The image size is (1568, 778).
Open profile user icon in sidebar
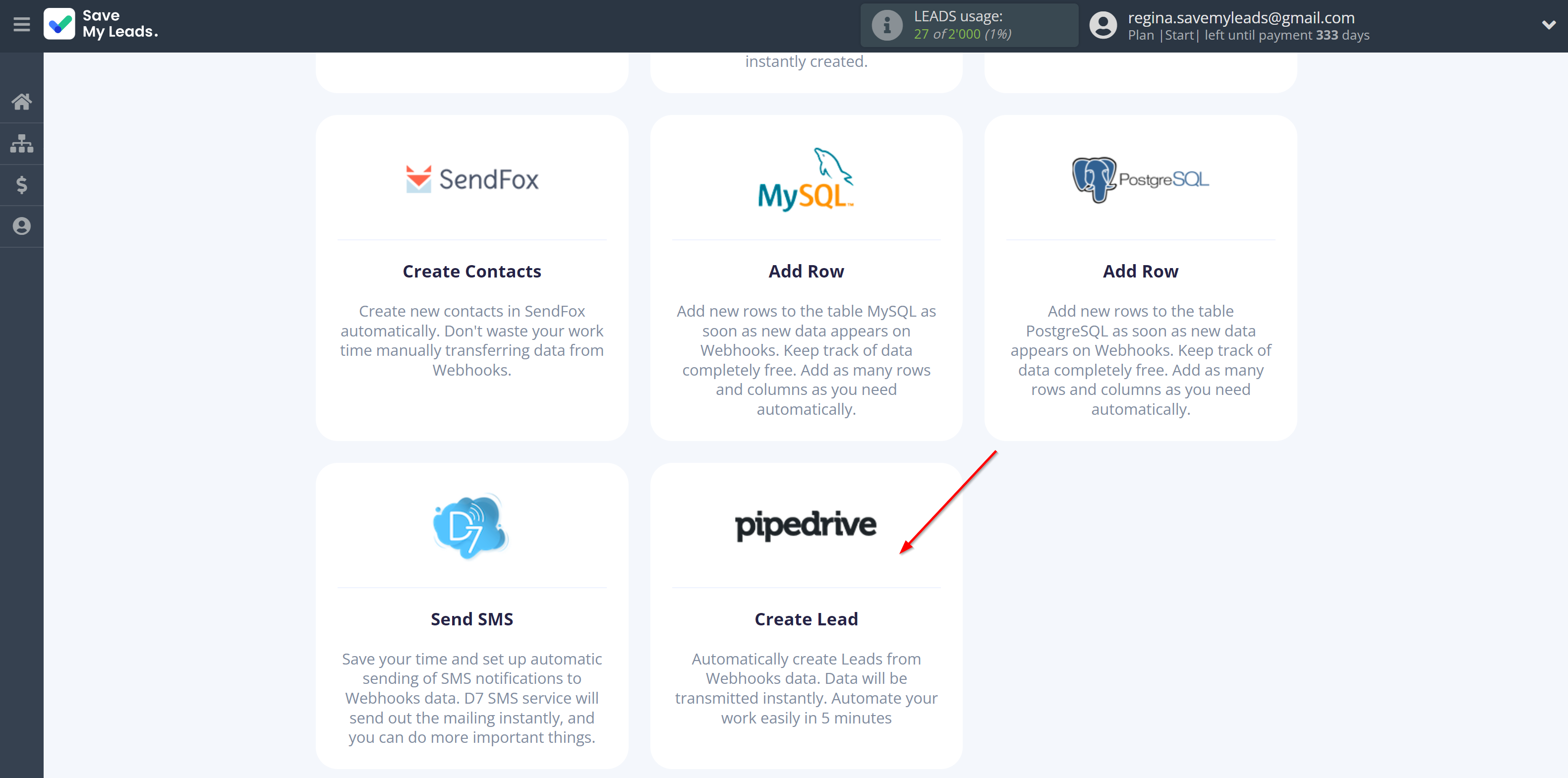coord(21,226)
